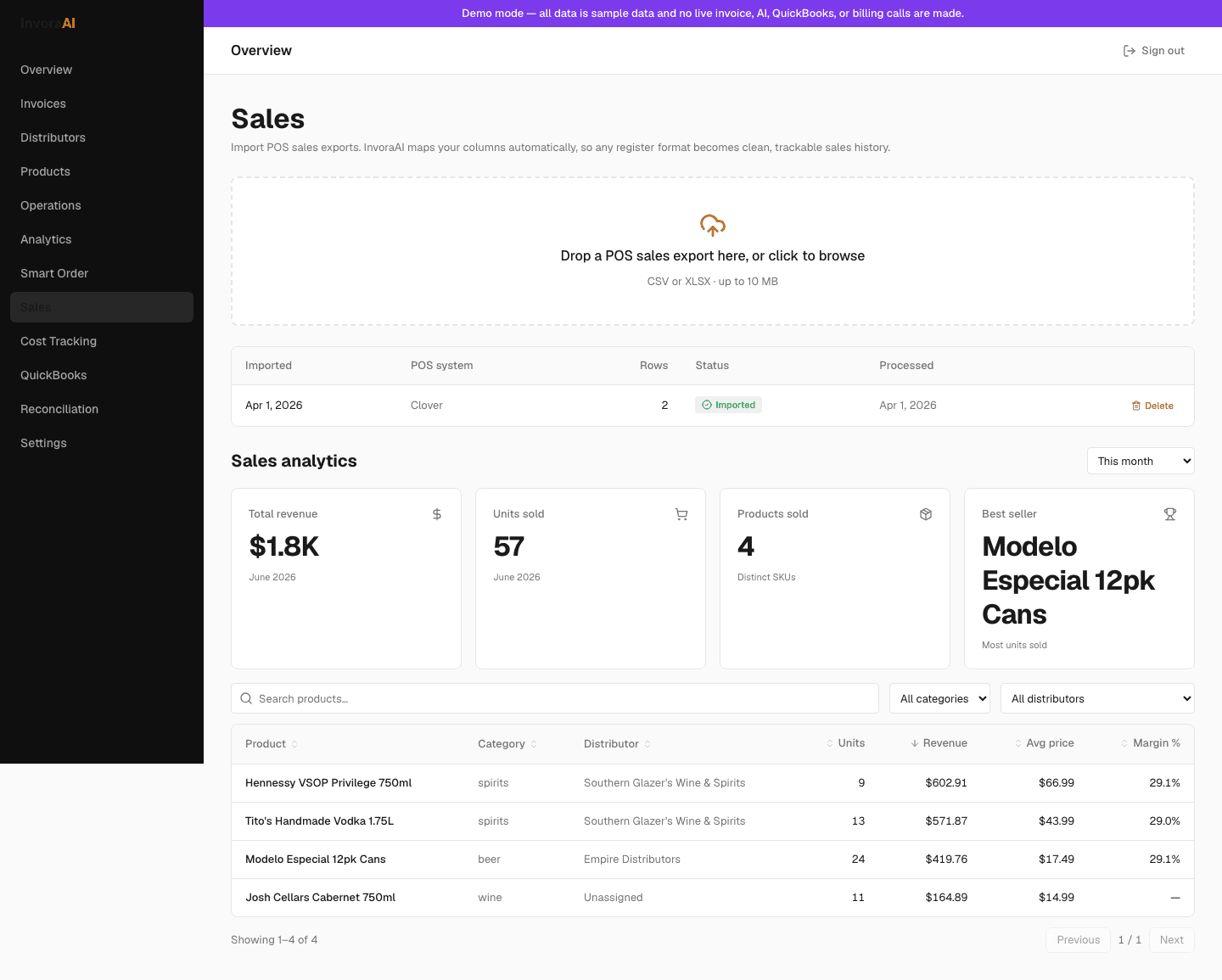Click Empire Distributors cell

632,860
